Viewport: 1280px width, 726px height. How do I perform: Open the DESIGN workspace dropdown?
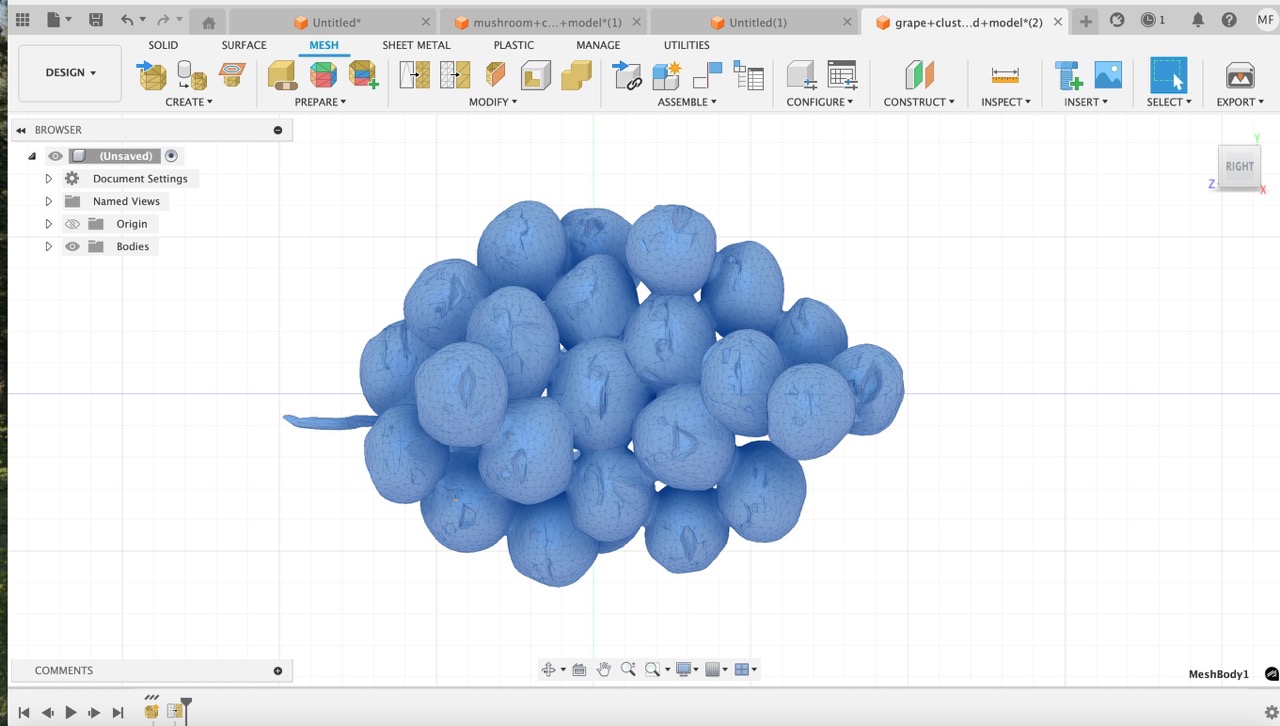[x=69, y=72]
